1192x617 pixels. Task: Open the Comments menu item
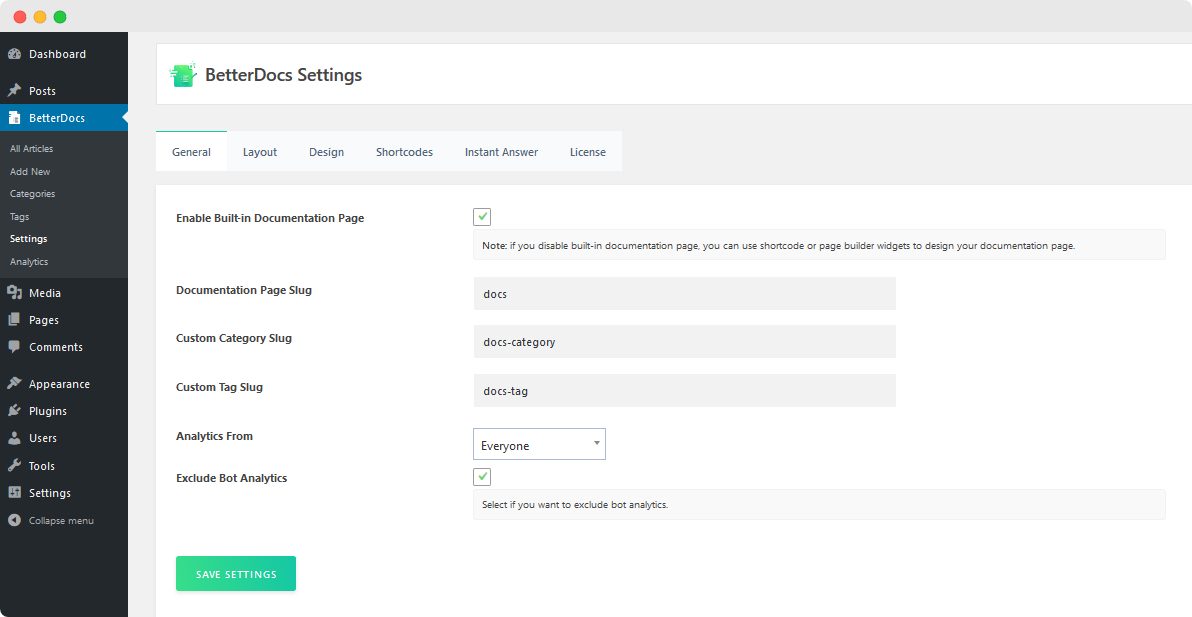[x=64, y=346]
